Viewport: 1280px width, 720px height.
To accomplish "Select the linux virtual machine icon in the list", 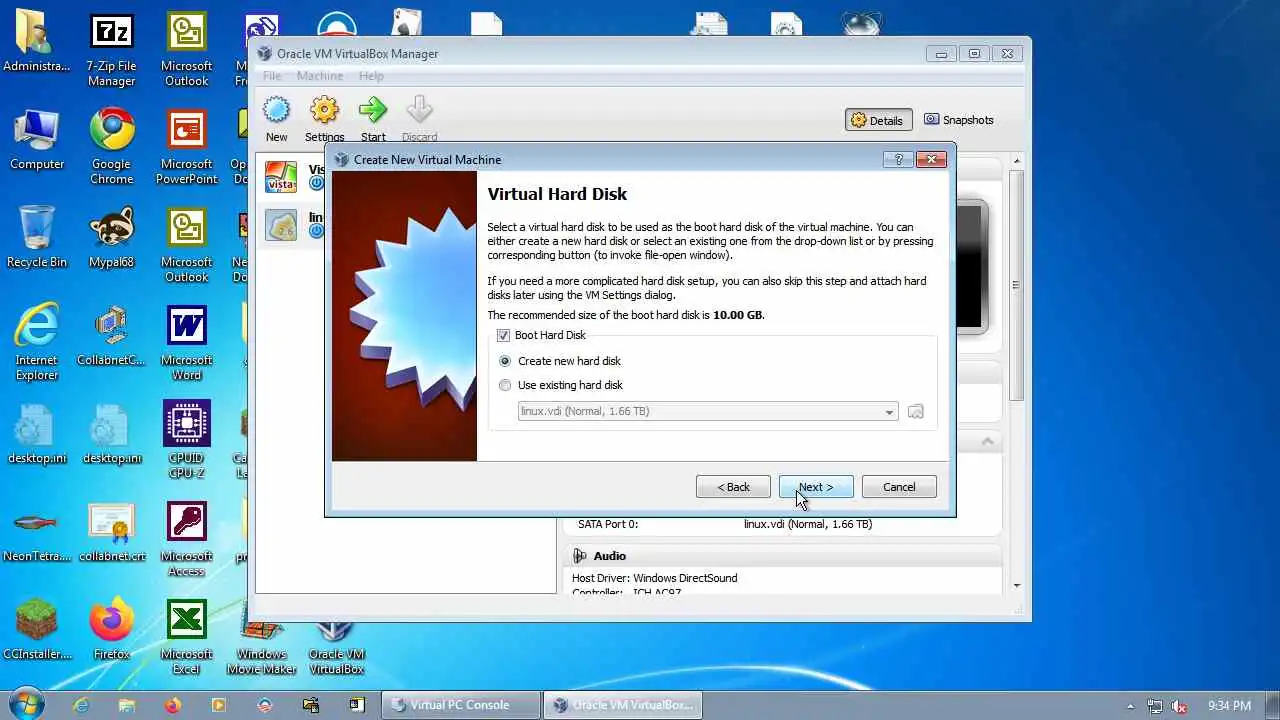I will [281, 225].
